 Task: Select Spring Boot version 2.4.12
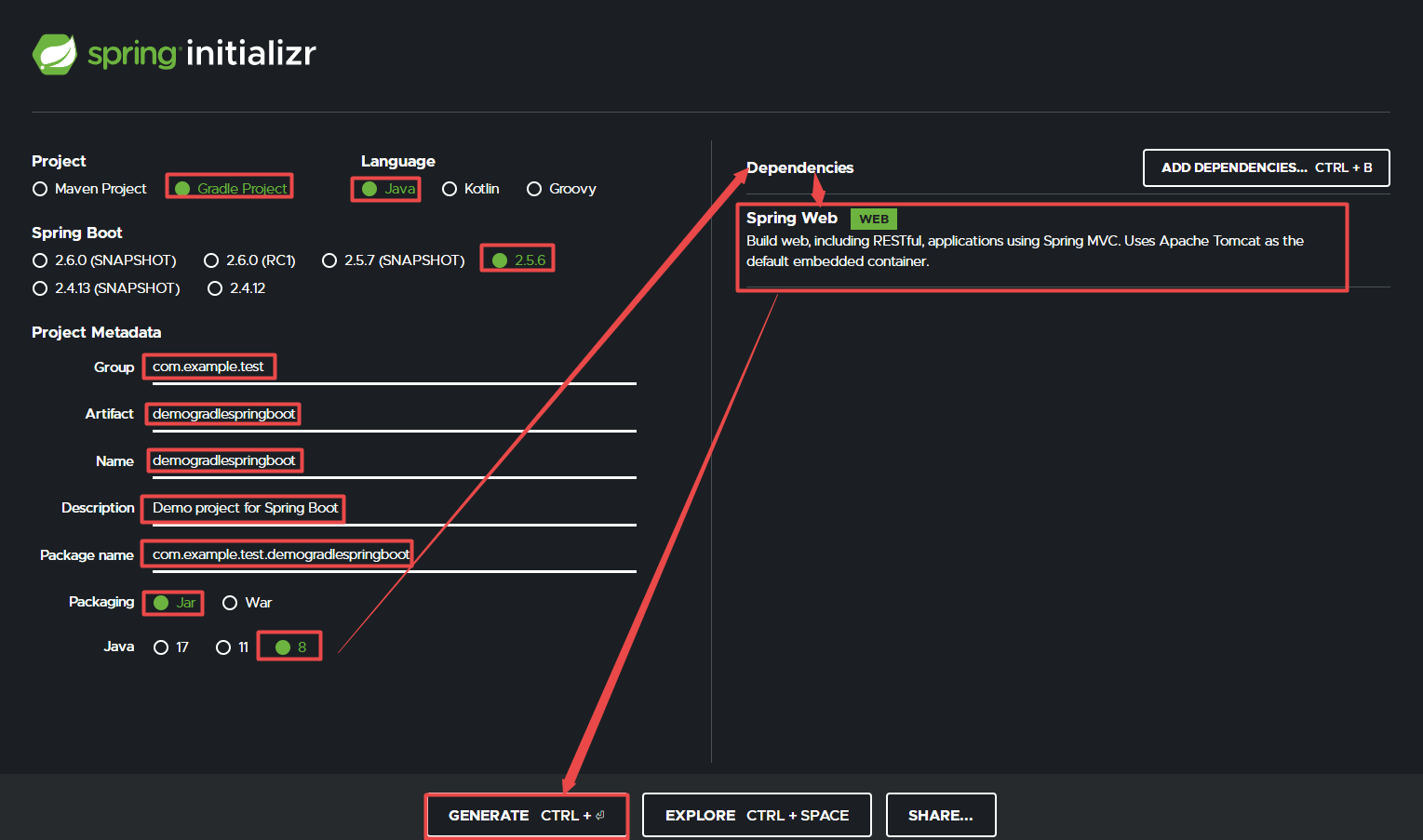(x=236, y=288)
